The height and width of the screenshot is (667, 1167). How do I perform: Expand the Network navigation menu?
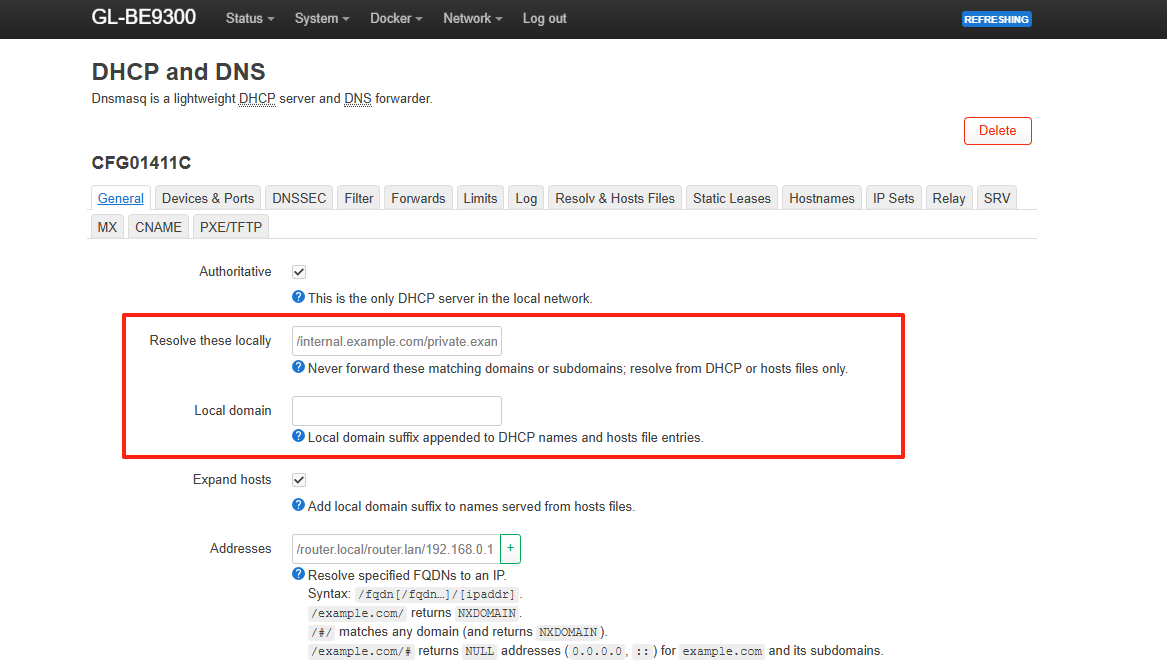click(472, 18)
